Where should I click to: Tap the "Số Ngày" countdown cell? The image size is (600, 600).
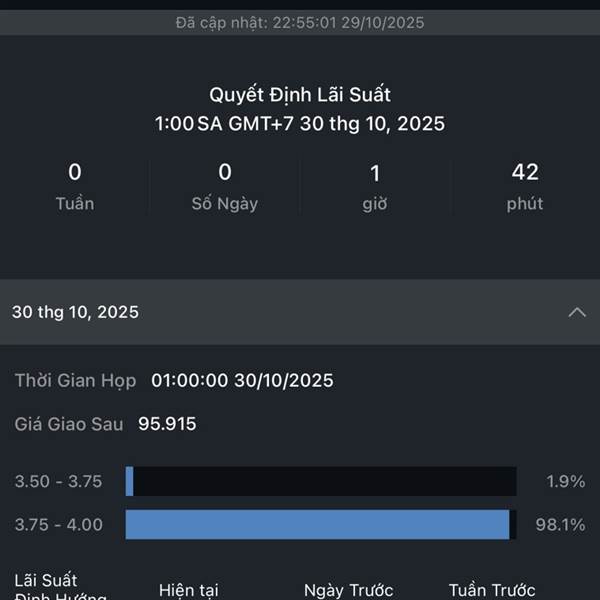pyautogui.click(x=225, y=187)
